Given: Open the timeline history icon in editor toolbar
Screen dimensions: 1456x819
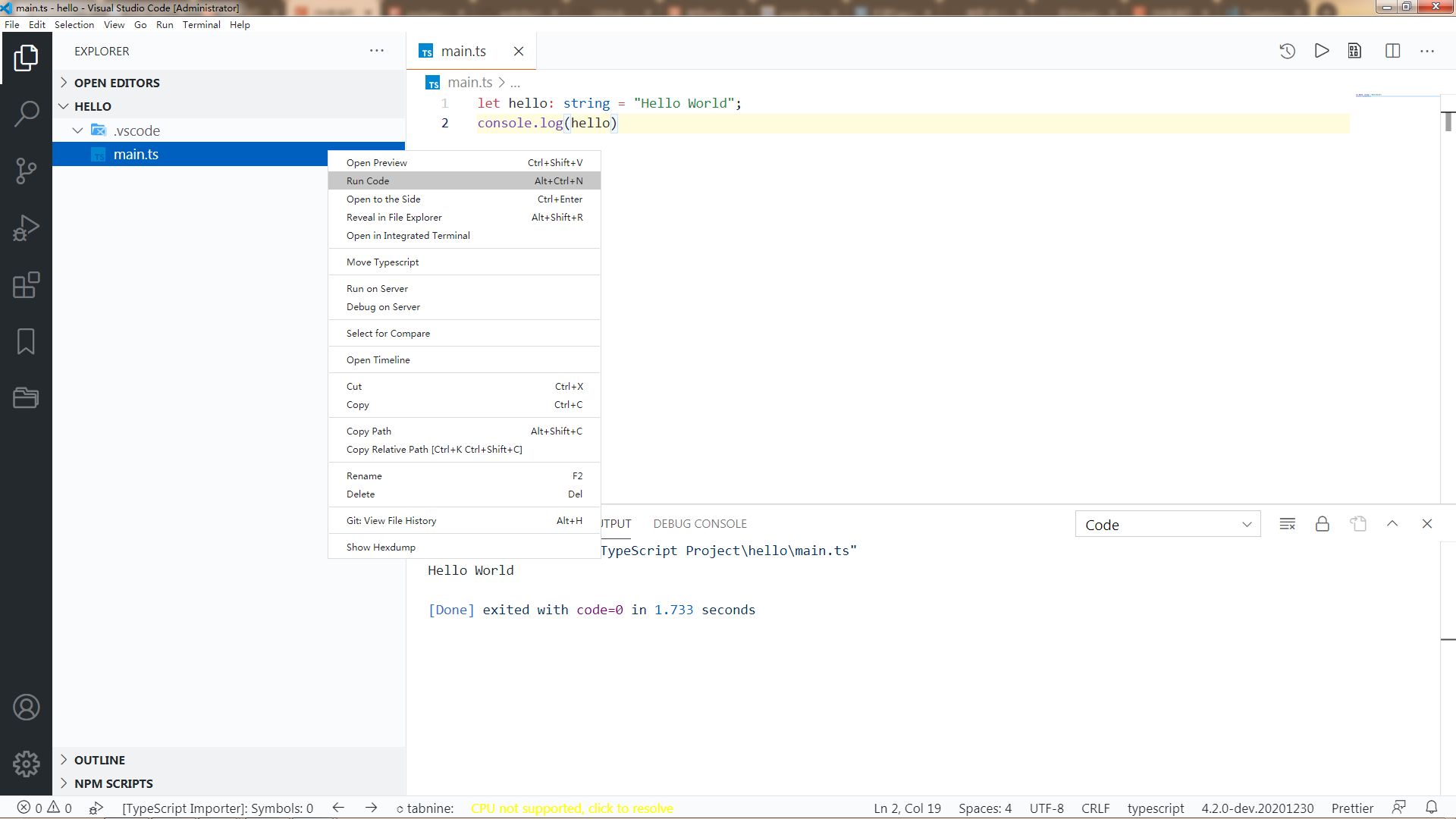Looking at the screenshot, I should pyautogui.click(x=1287, y=51).
